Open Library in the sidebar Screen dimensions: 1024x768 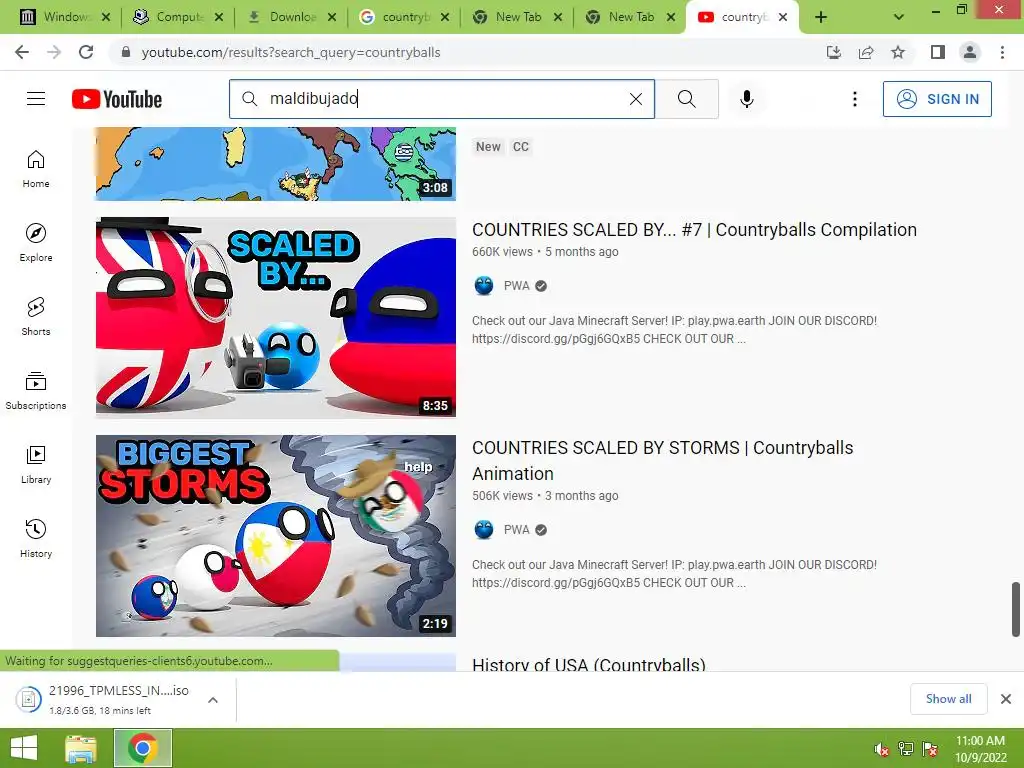pos(36,464)
